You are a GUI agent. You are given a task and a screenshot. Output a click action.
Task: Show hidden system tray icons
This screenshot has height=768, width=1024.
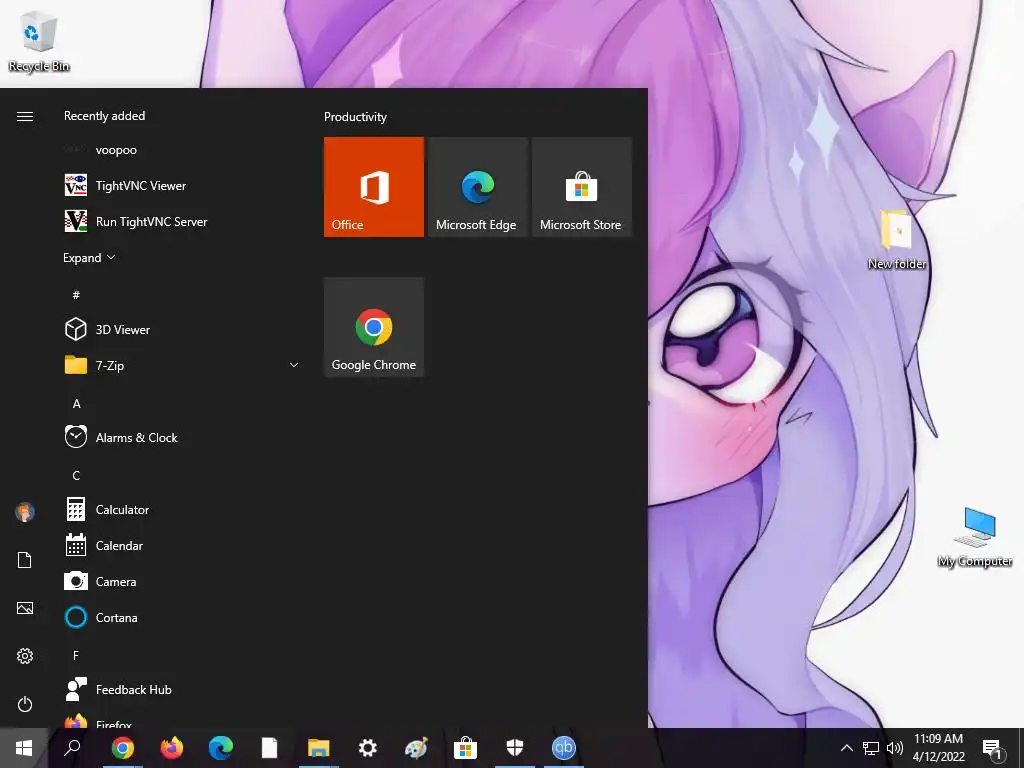coord(846,748)
